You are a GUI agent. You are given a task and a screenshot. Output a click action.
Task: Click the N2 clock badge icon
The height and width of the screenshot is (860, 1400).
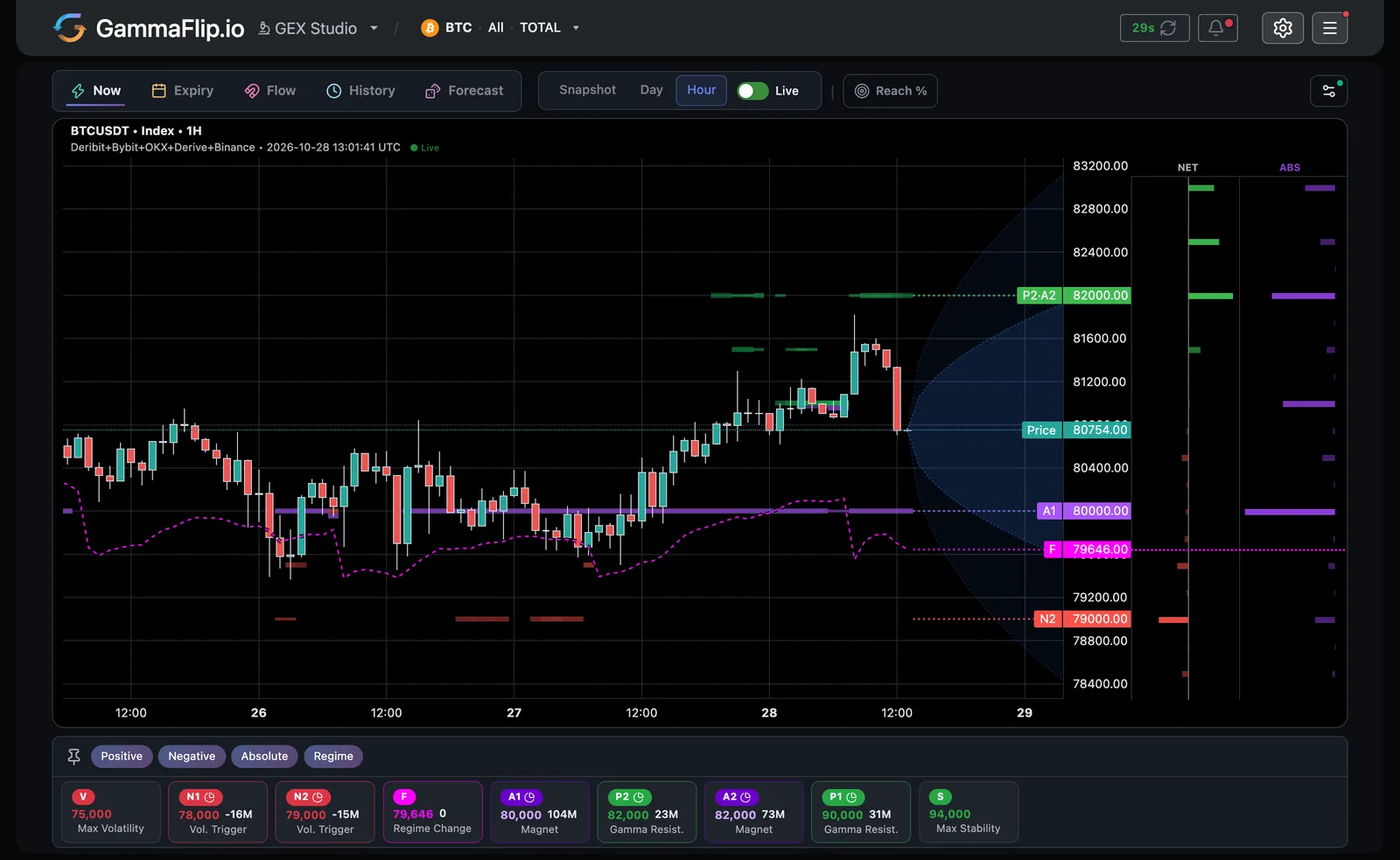tap(318, 797)
